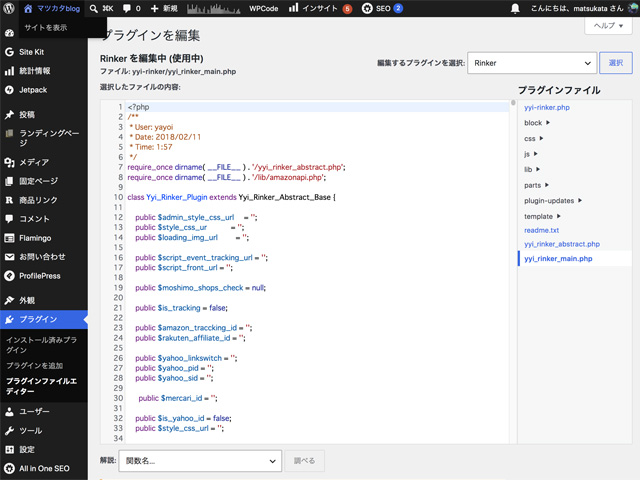Open the notifications bell
Viewport: 640px width, 480px height.
(x=515, y=9)
